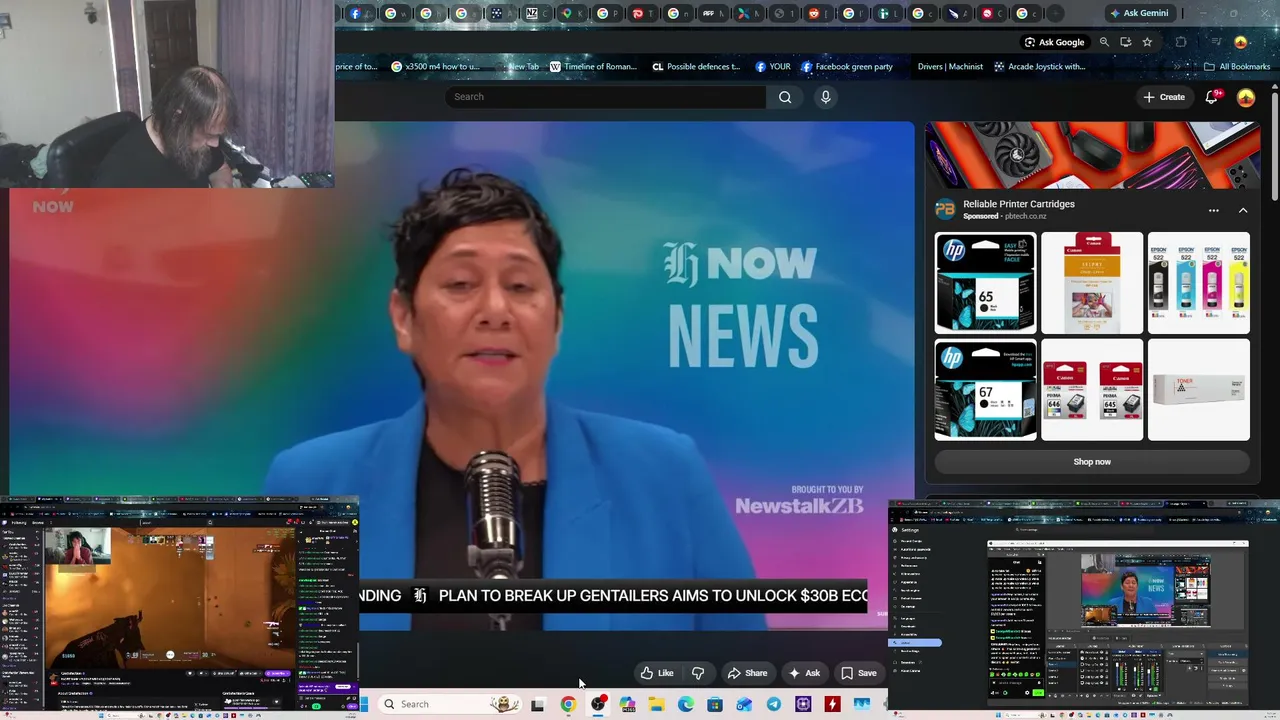Bookmark this page with the star icon
Viewport: 1280px width, 720px height.
(1147, 42)
